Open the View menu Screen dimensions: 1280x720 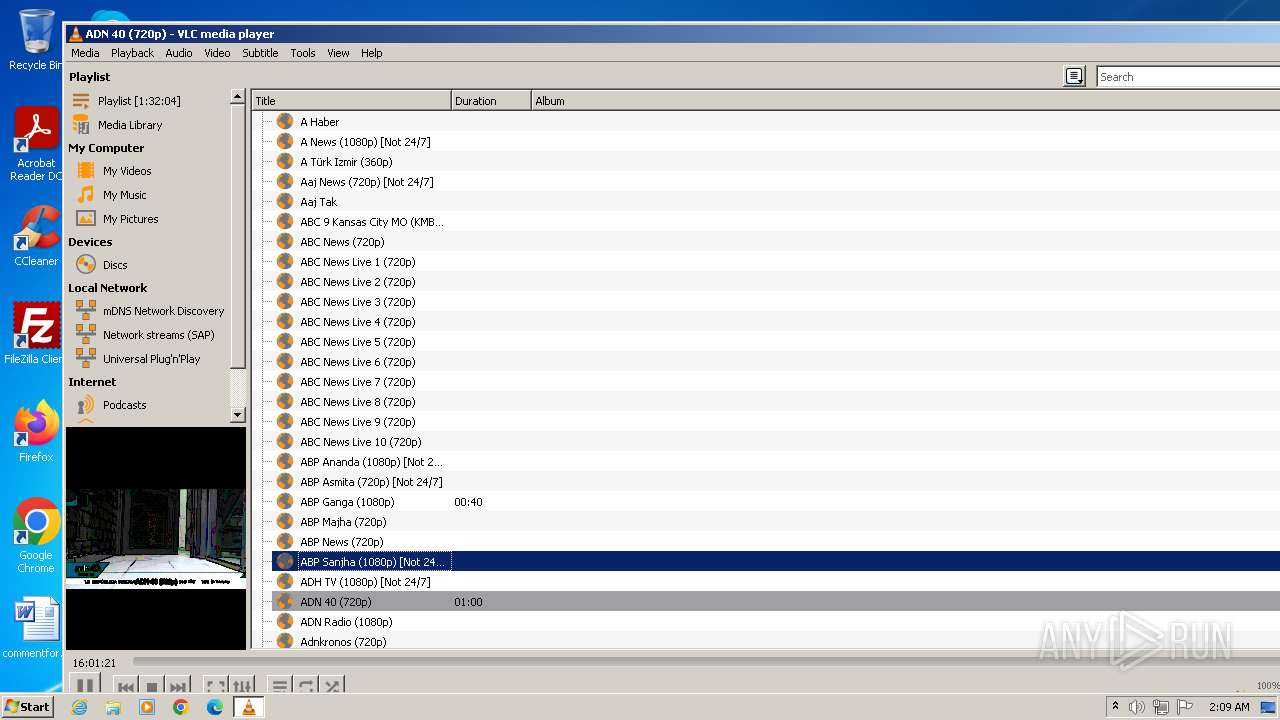click(338, 53)
